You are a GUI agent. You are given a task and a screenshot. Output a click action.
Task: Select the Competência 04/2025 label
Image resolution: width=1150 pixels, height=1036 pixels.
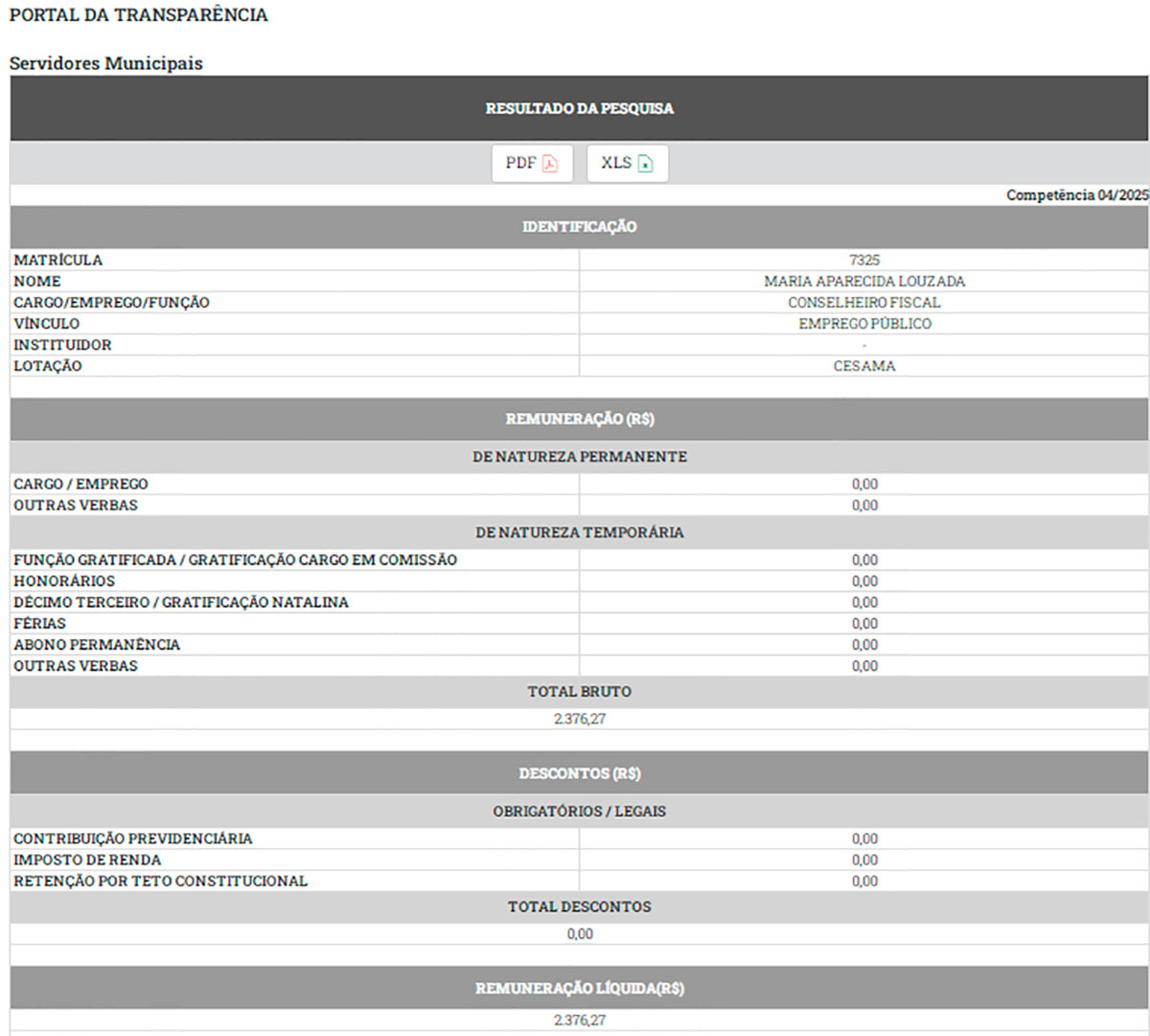click(1077, 195)
